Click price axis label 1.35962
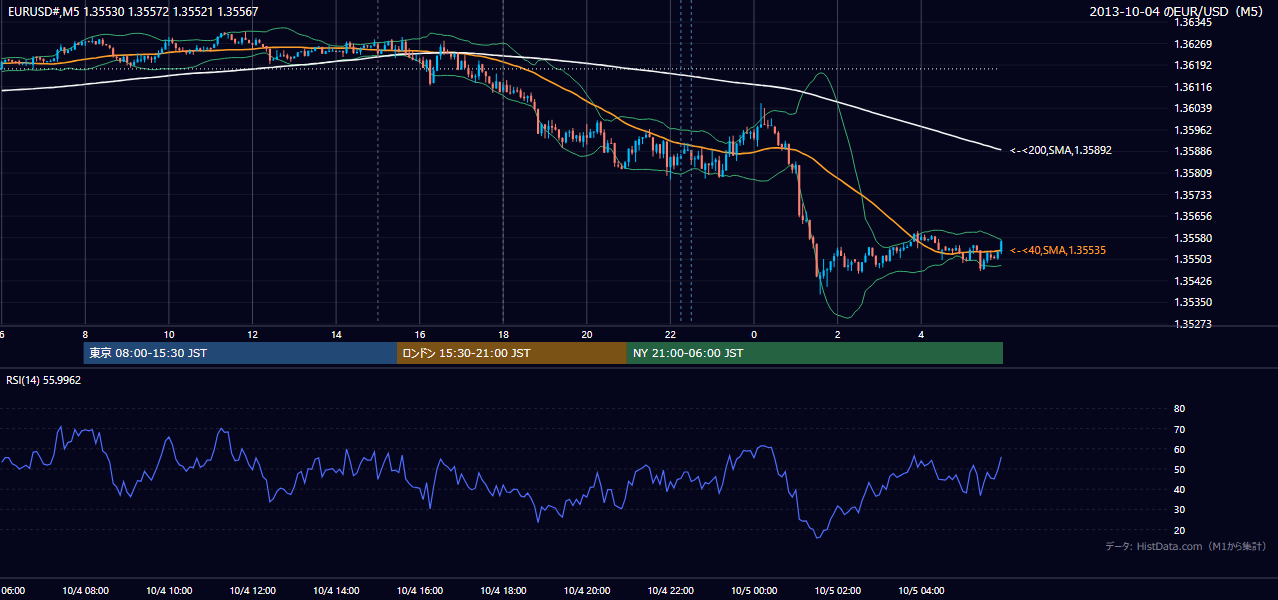Screen dimensions: 1278x600 click(1195, 130)
